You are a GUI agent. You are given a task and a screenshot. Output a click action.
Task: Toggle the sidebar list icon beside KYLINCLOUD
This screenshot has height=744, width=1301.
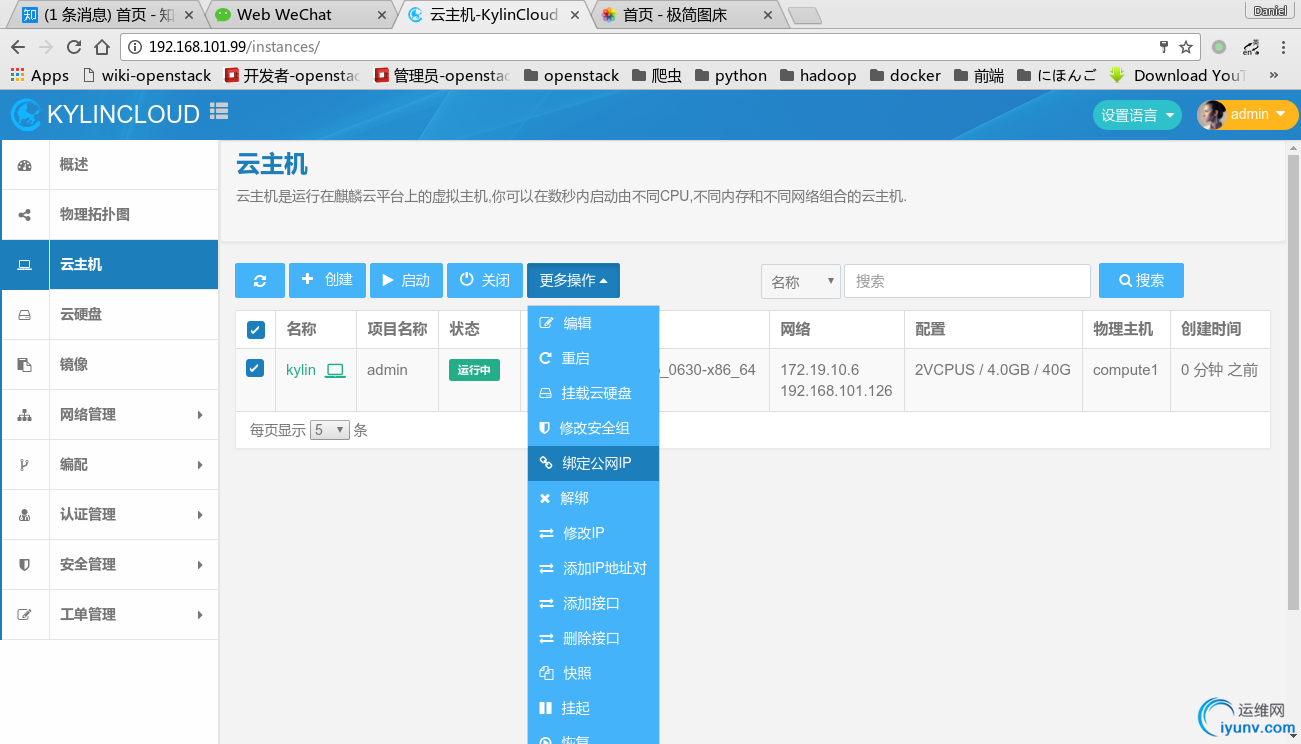pos(219,112)
